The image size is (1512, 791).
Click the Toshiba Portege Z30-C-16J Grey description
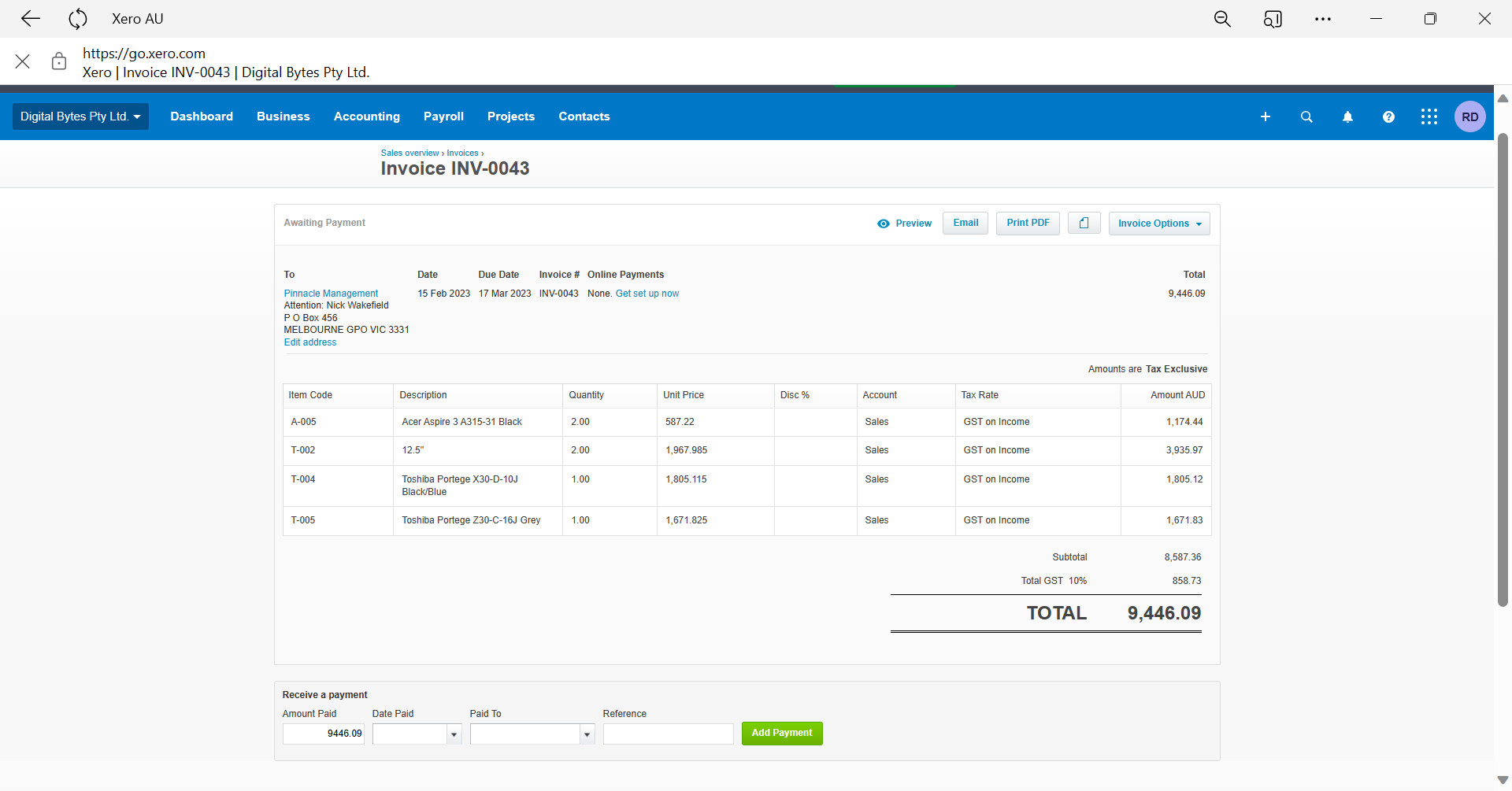click(471, 520)
